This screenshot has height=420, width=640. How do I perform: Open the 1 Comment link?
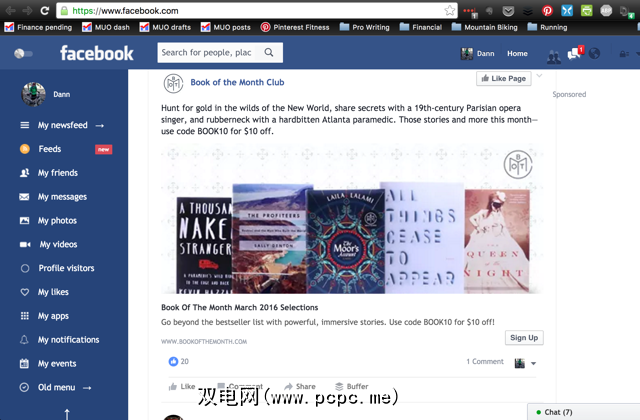point(485,362)
